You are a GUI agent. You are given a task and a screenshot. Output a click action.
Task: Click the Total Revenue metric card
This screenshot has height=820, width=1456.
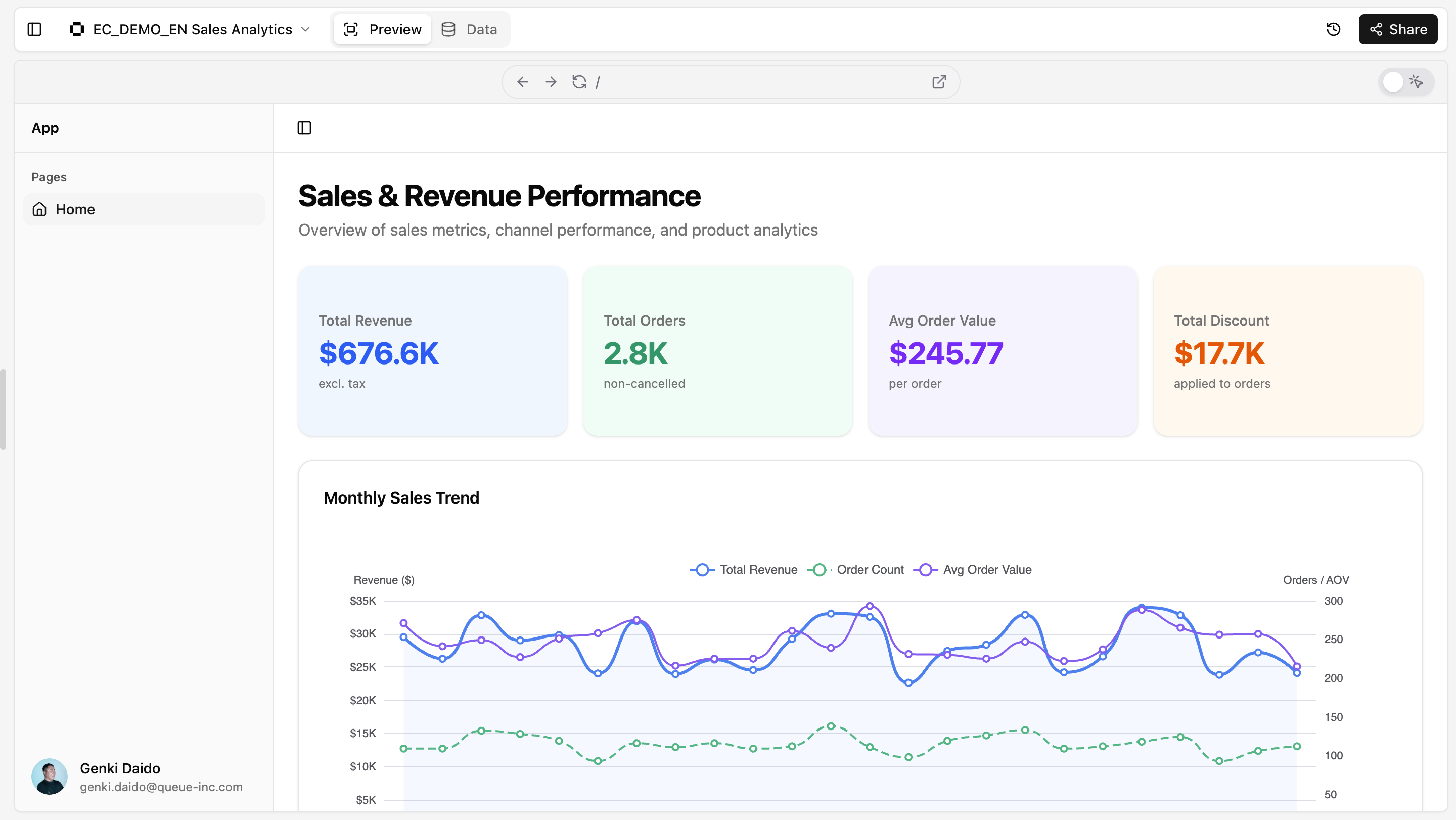point(432,351)
